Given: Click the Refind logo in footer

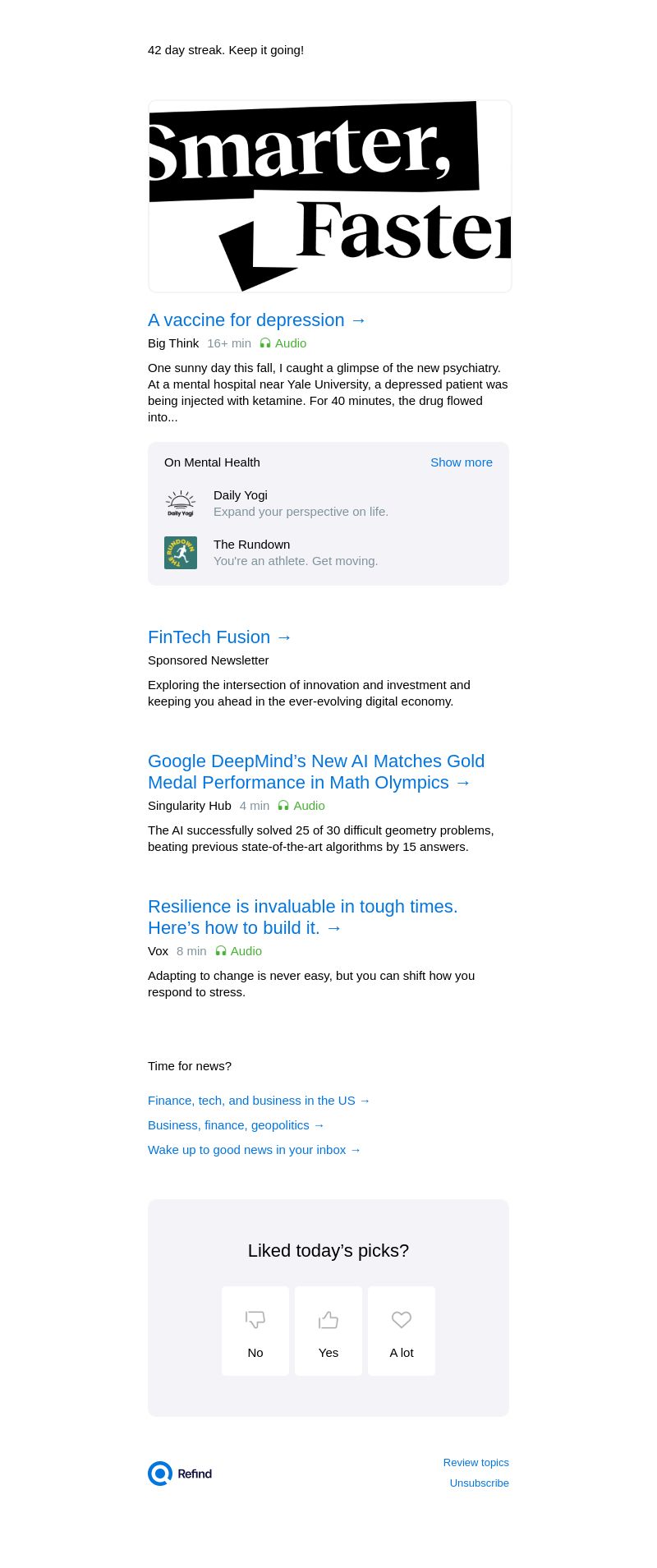Looking at the screenshot, I should click(180, 1474).
